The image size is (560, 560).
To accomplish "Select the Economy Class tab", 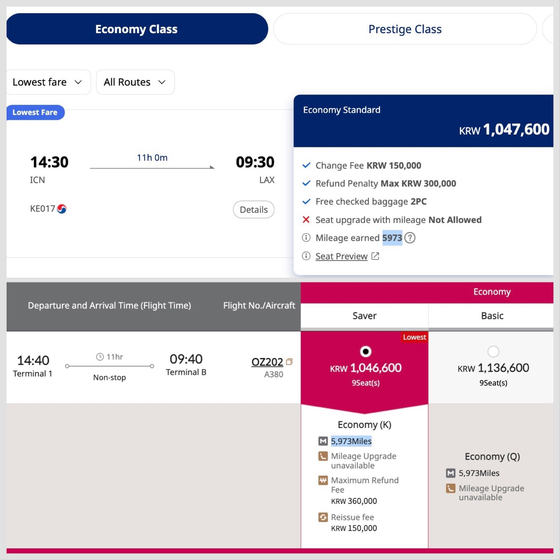I will pyautogui.click(x=137, y=29).
